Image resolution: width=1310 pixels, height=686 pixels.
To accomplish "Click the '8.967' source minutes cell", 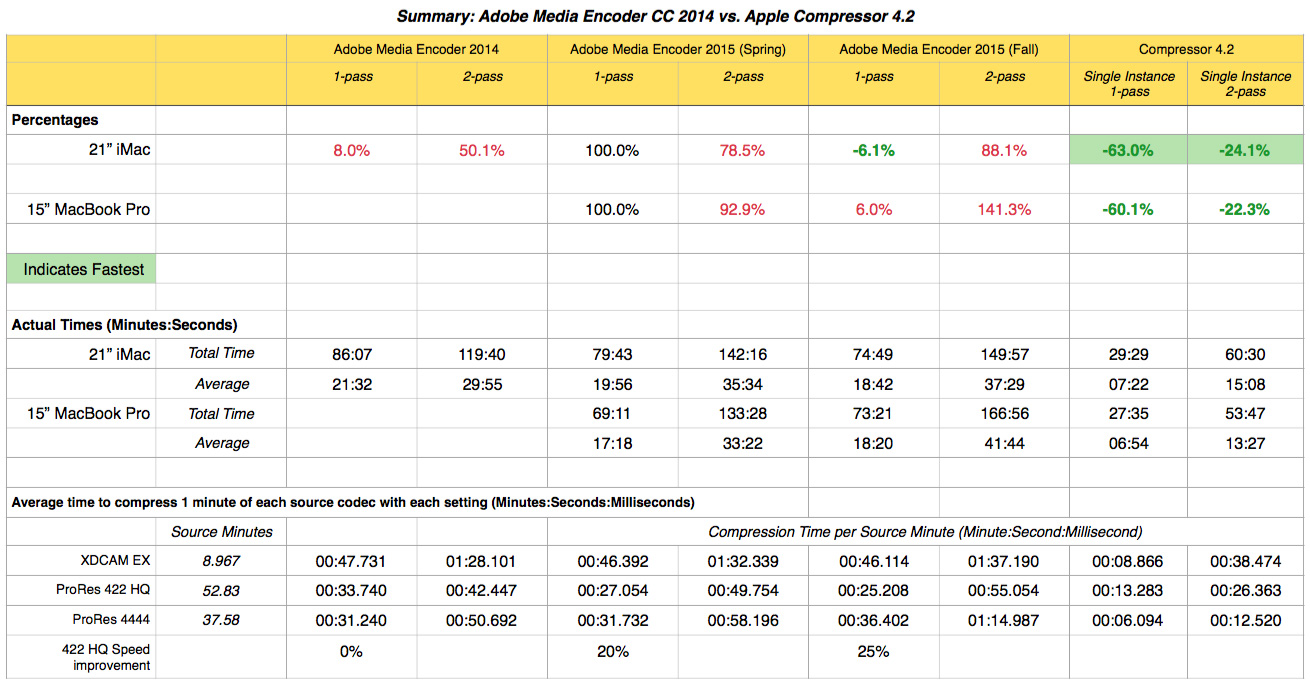I will [x=221, y=562].
